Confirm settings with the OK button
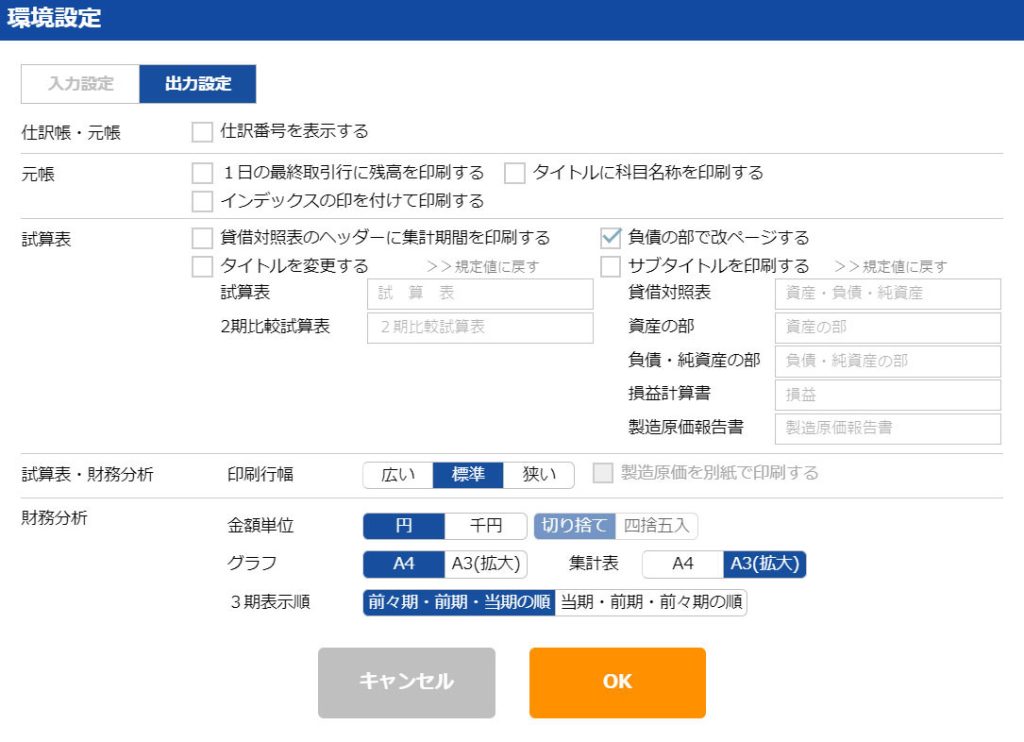1024x742 pixels. (x=617, y=683)
